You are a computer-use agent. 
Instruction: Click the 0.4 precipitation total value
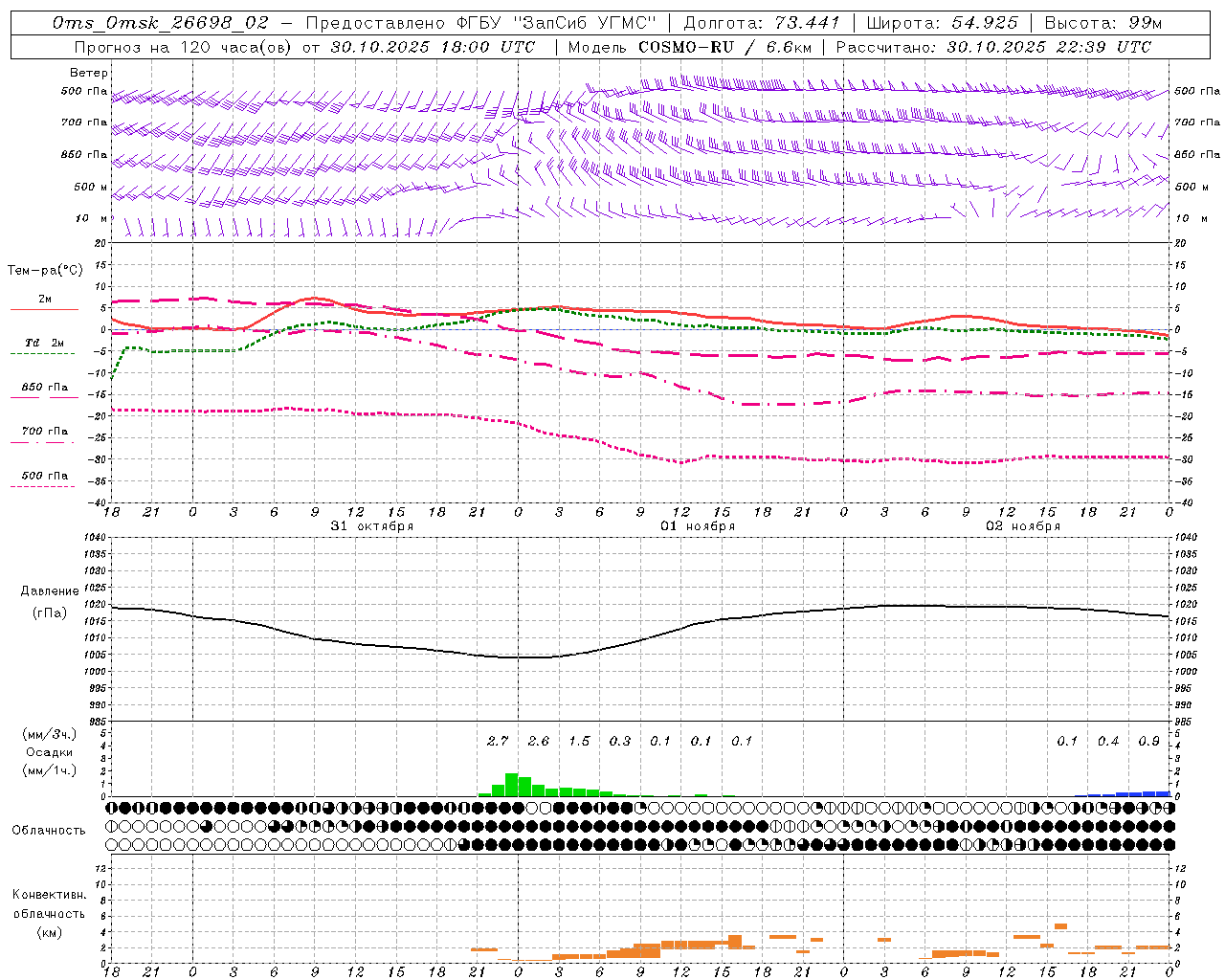(x=1108, y=742)
